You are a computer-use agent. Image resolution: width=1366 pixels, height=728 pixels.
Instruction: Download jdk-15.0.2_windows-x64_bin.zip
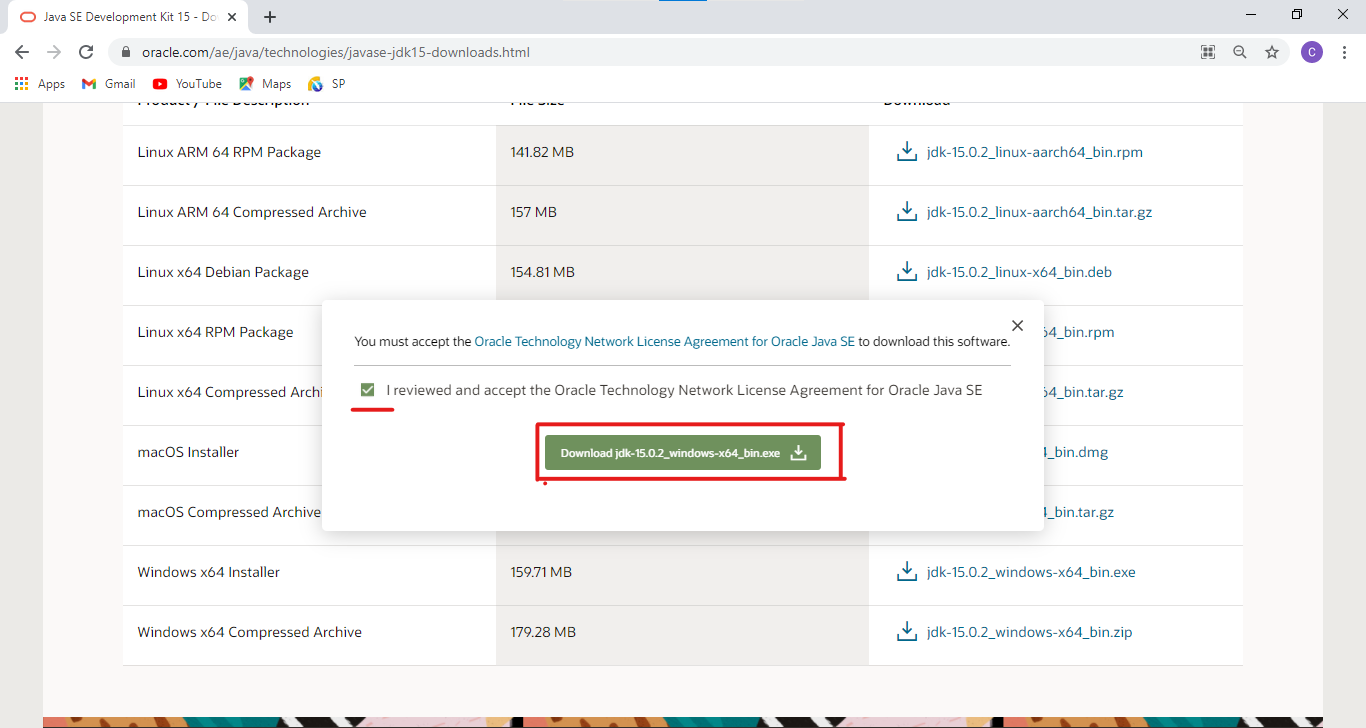tap(1029, 632)
